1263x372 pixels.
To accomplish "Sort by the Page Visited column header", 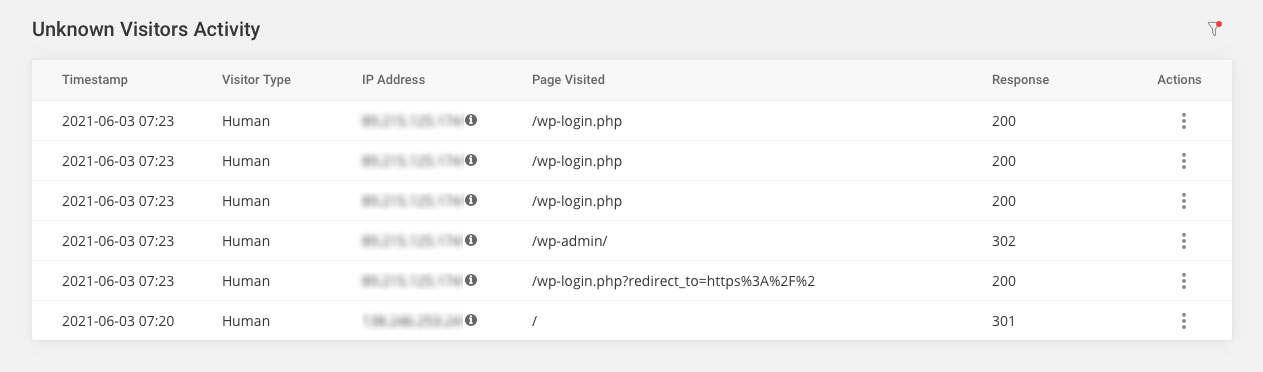I will 568,80.
